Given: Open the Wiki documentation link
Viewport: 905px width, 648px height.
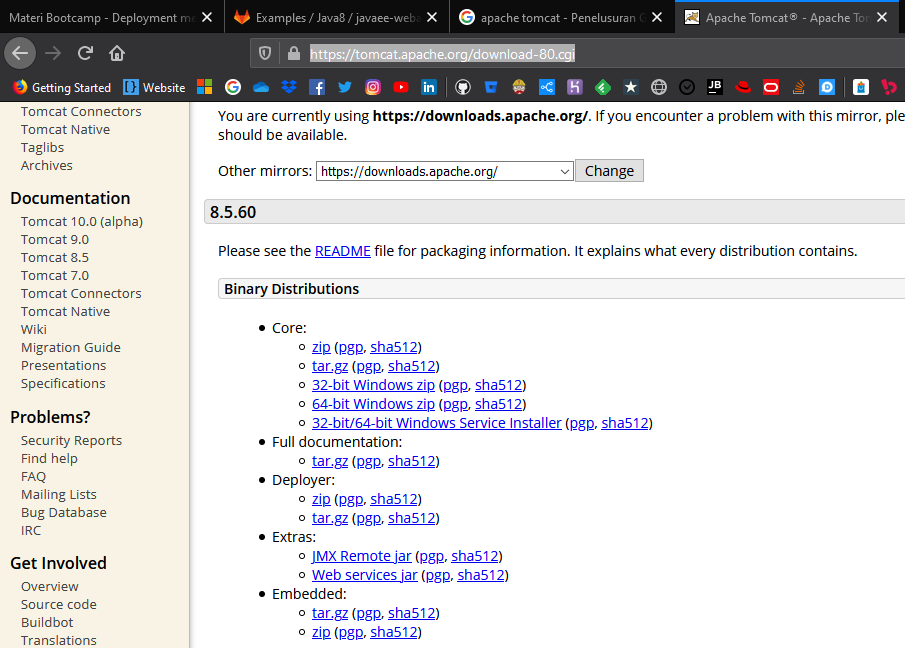Looking at the screenshot, I should pos(34,329).
